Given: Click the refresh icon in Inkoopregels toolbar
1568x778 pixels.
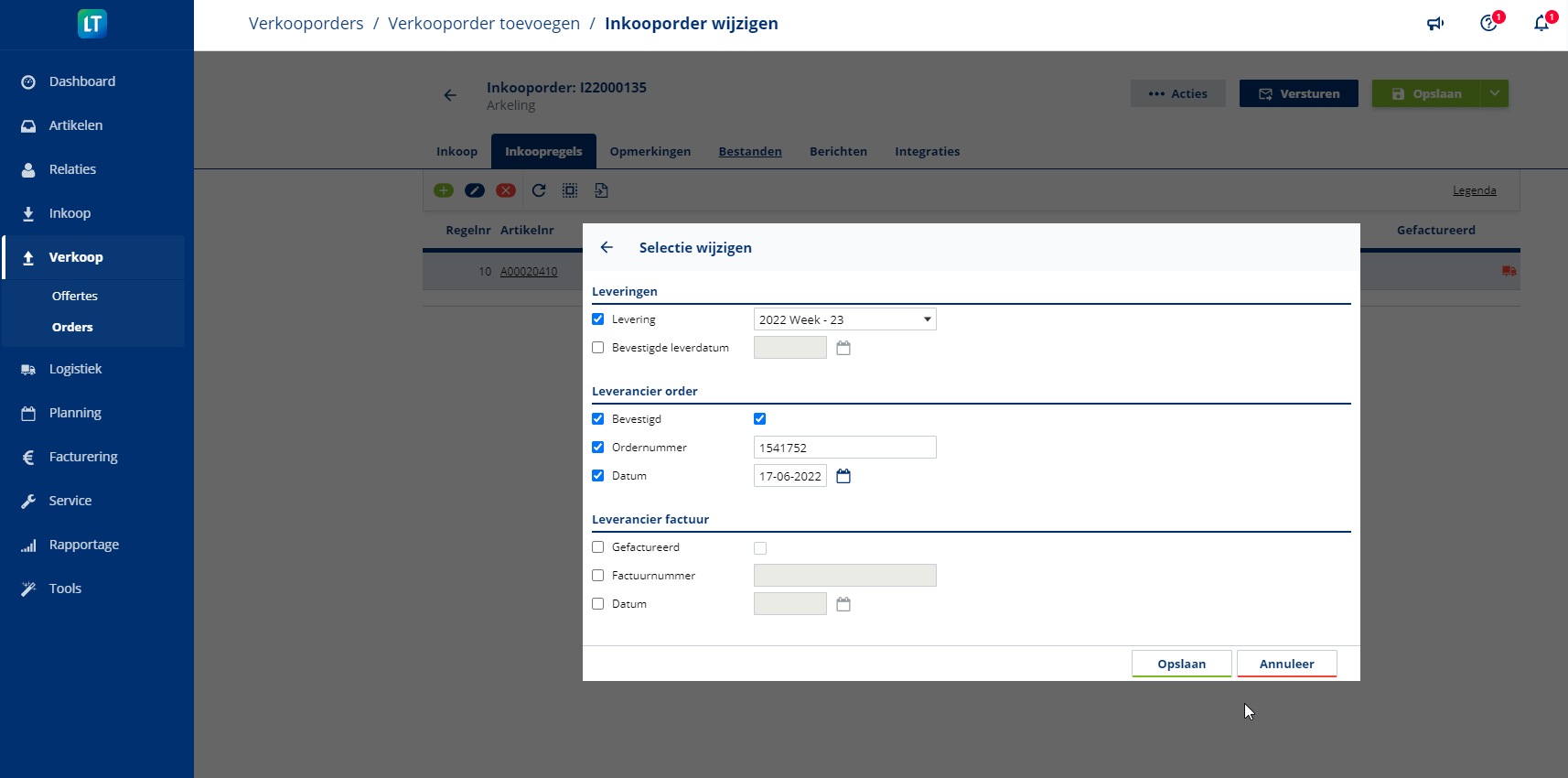Looking at the screenshot, I should 539,190.
